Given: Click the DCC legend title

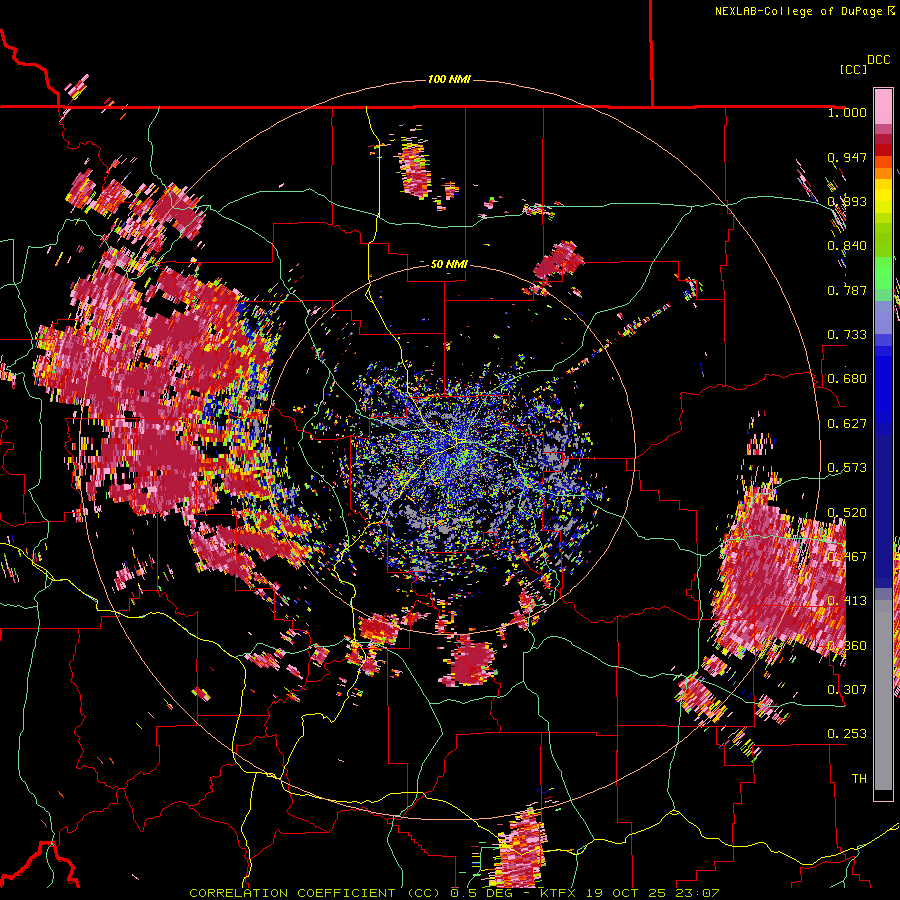Looking at the screenshot, I should (878, 60).
